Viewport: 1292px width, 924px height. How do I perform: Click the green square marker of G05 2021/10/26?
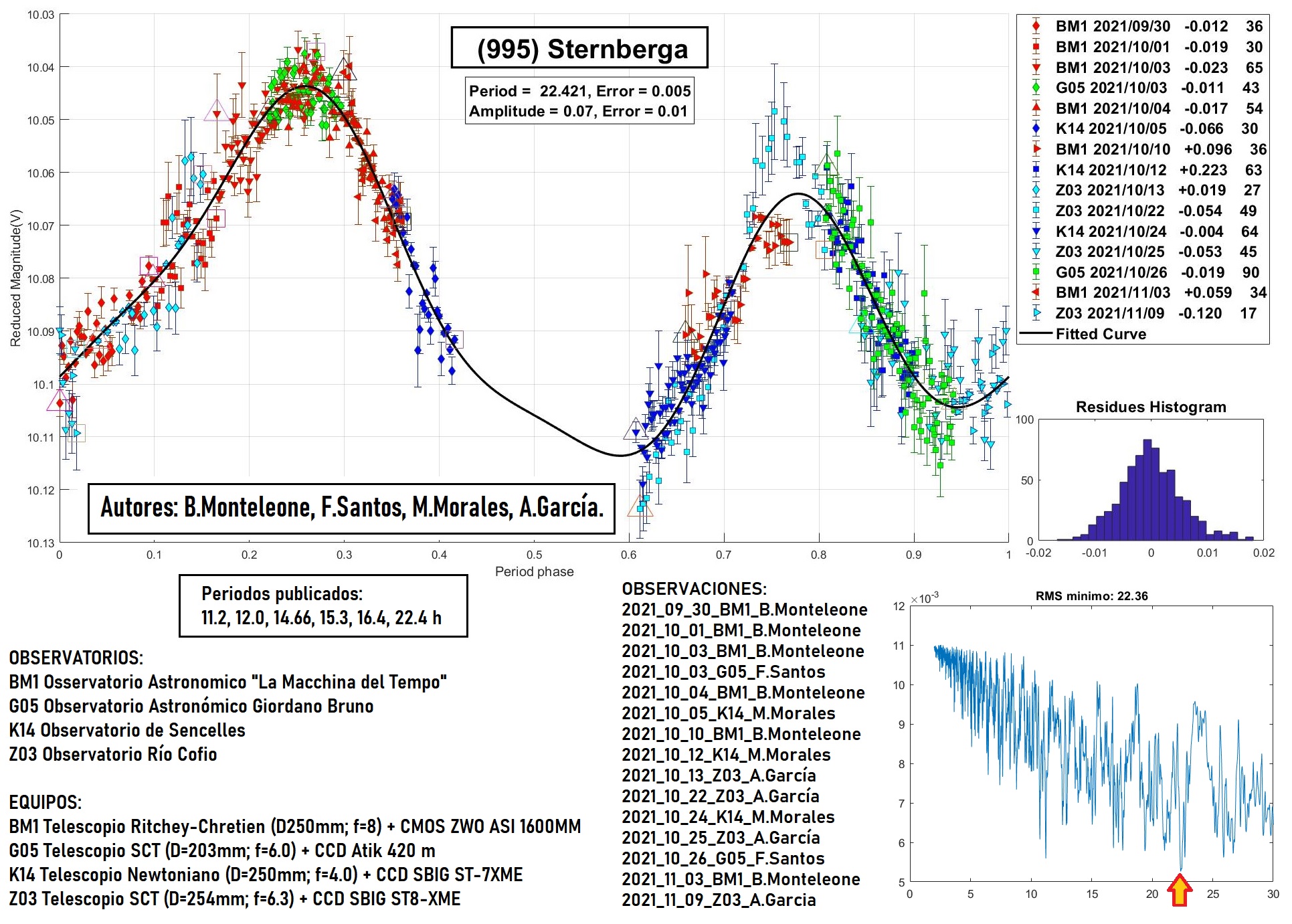pyautogui.click(x=1036, y=272)
